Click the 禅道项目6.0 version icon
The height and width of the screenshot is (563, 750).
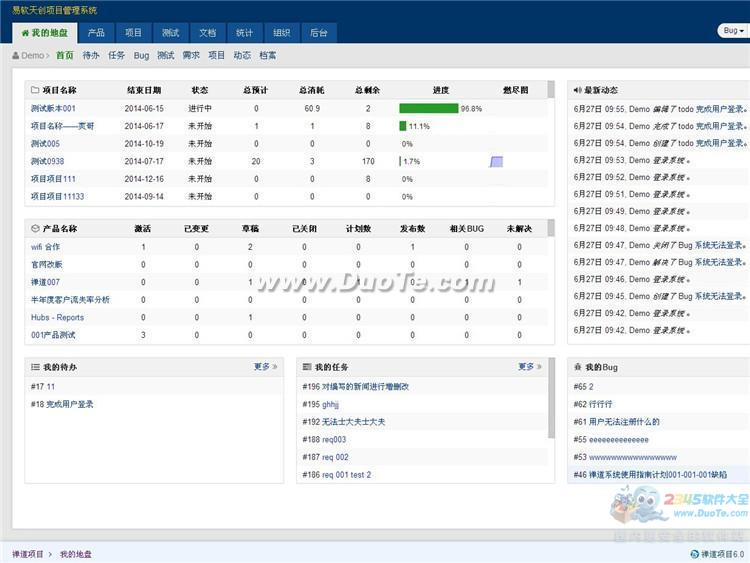pyautogui.click(x=695, y=554)
